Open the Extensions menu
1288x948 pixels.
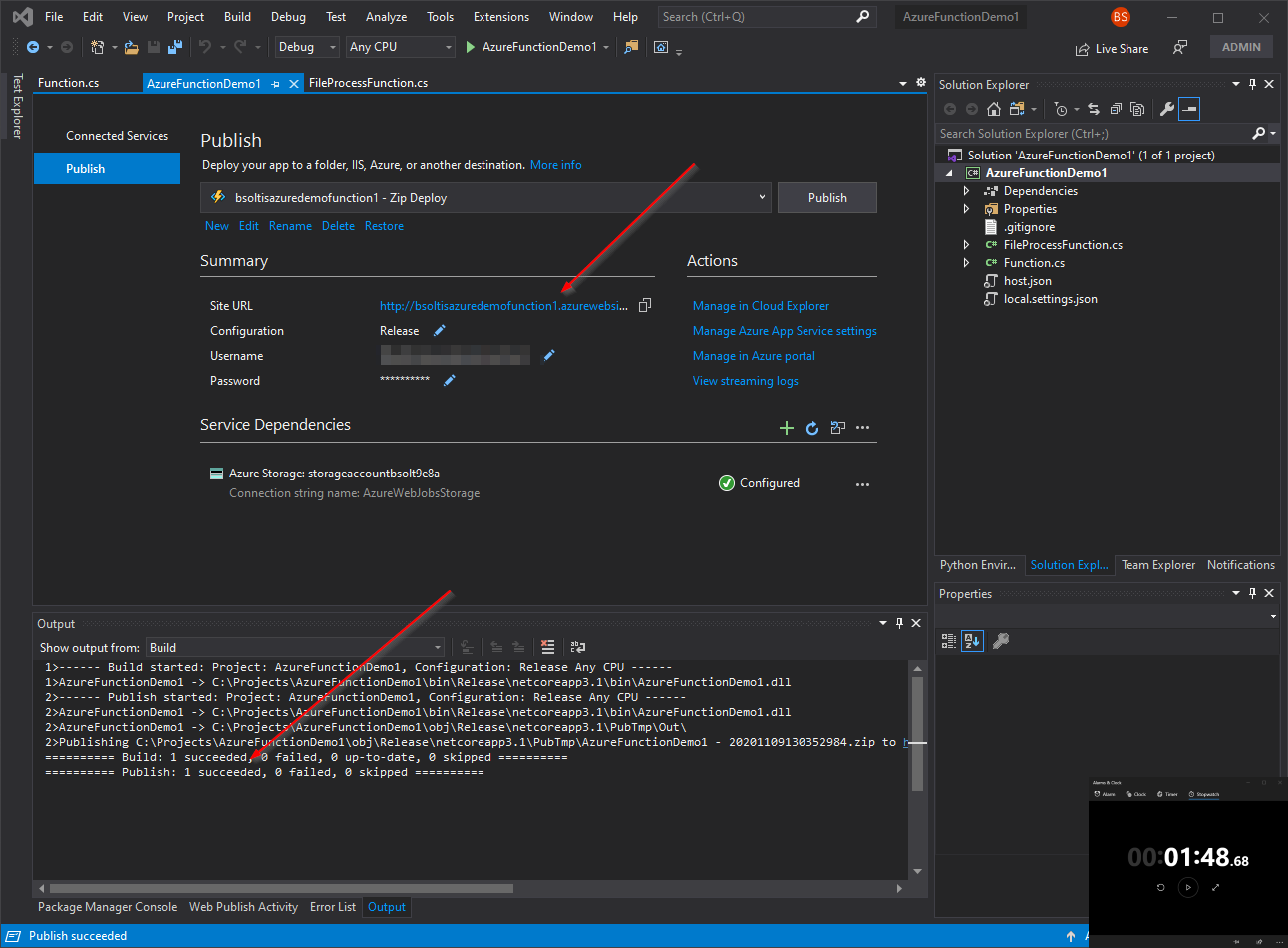(500, 17)
